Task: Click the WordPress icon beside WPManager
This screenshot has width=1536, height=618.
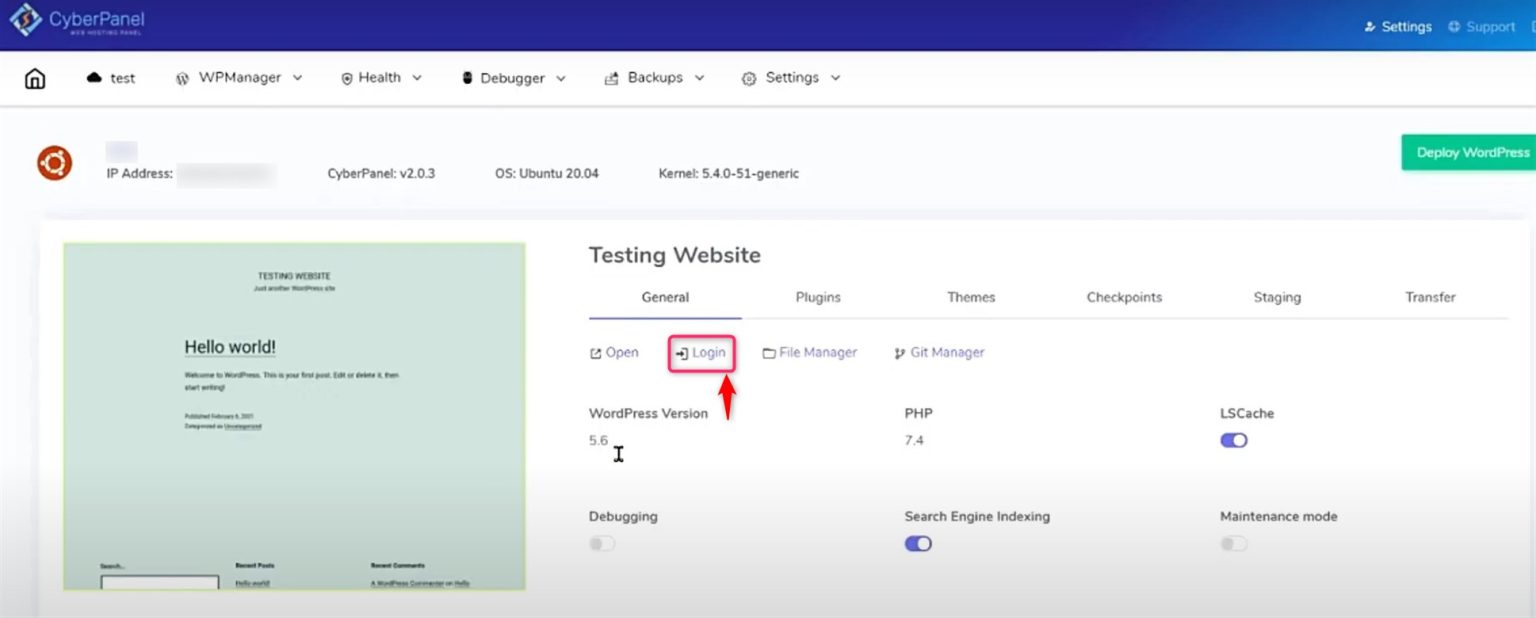Action: point(182,77)
